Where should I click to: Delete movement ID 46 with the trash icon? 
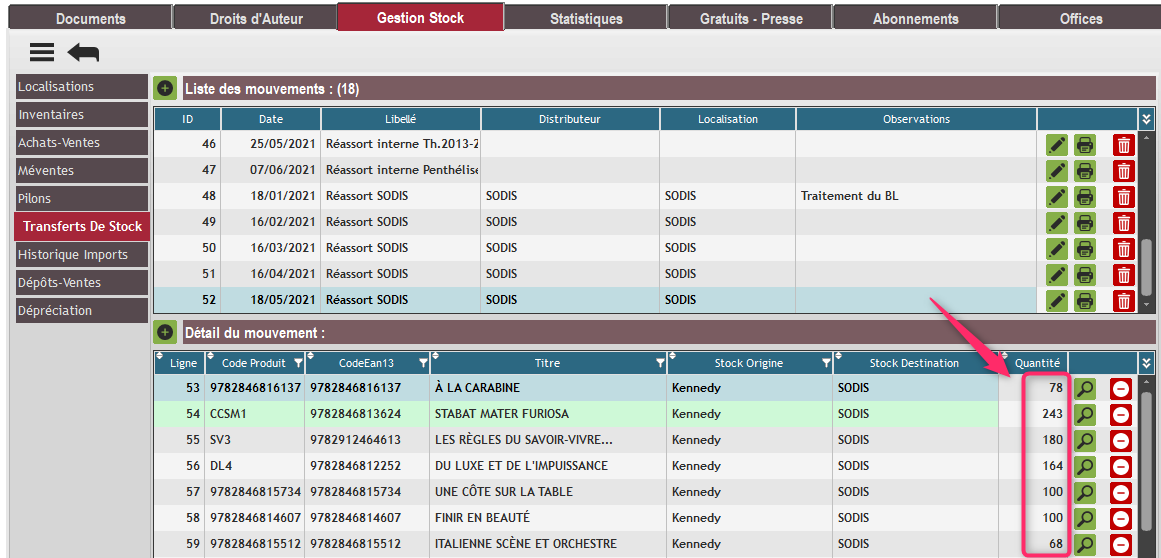click(x=1124, y=145)
